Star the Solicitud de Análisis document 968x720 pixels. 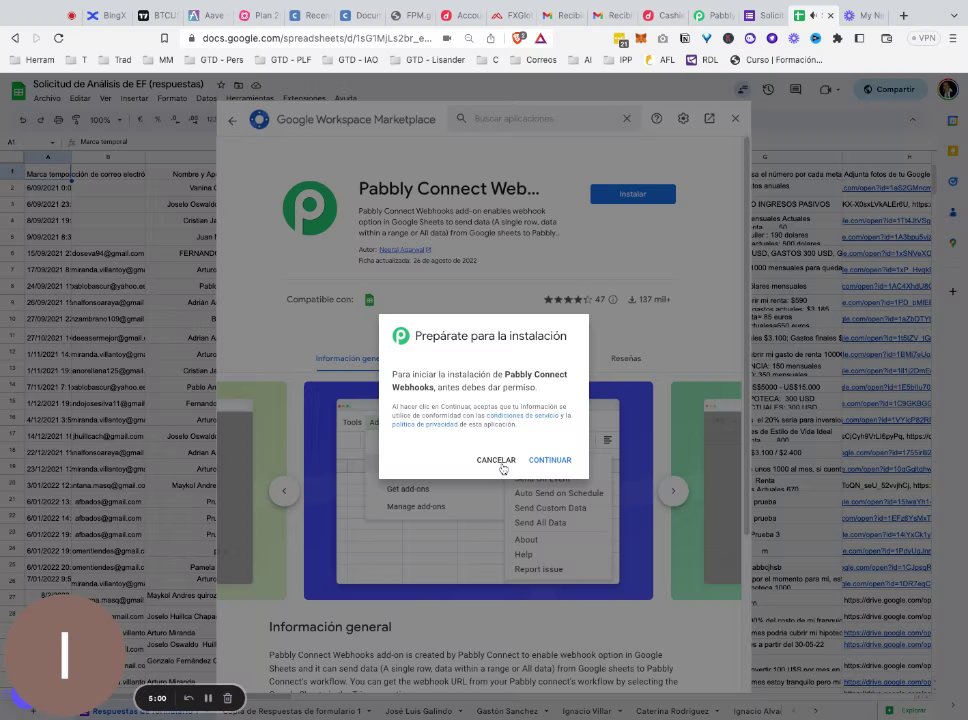(x=220, y=85)
